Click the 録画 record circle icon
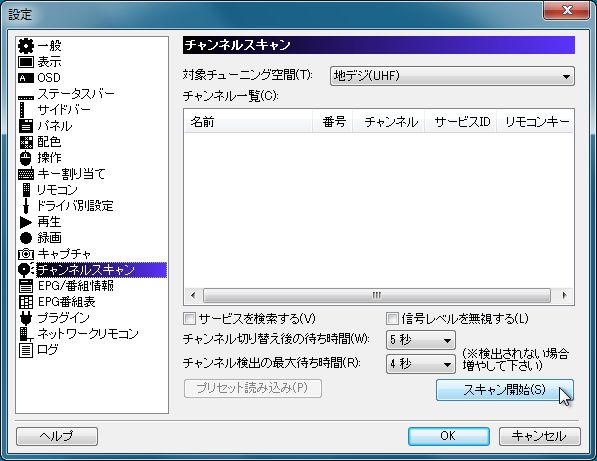Screen dimensions: 597x461 [x=26, y=238]
